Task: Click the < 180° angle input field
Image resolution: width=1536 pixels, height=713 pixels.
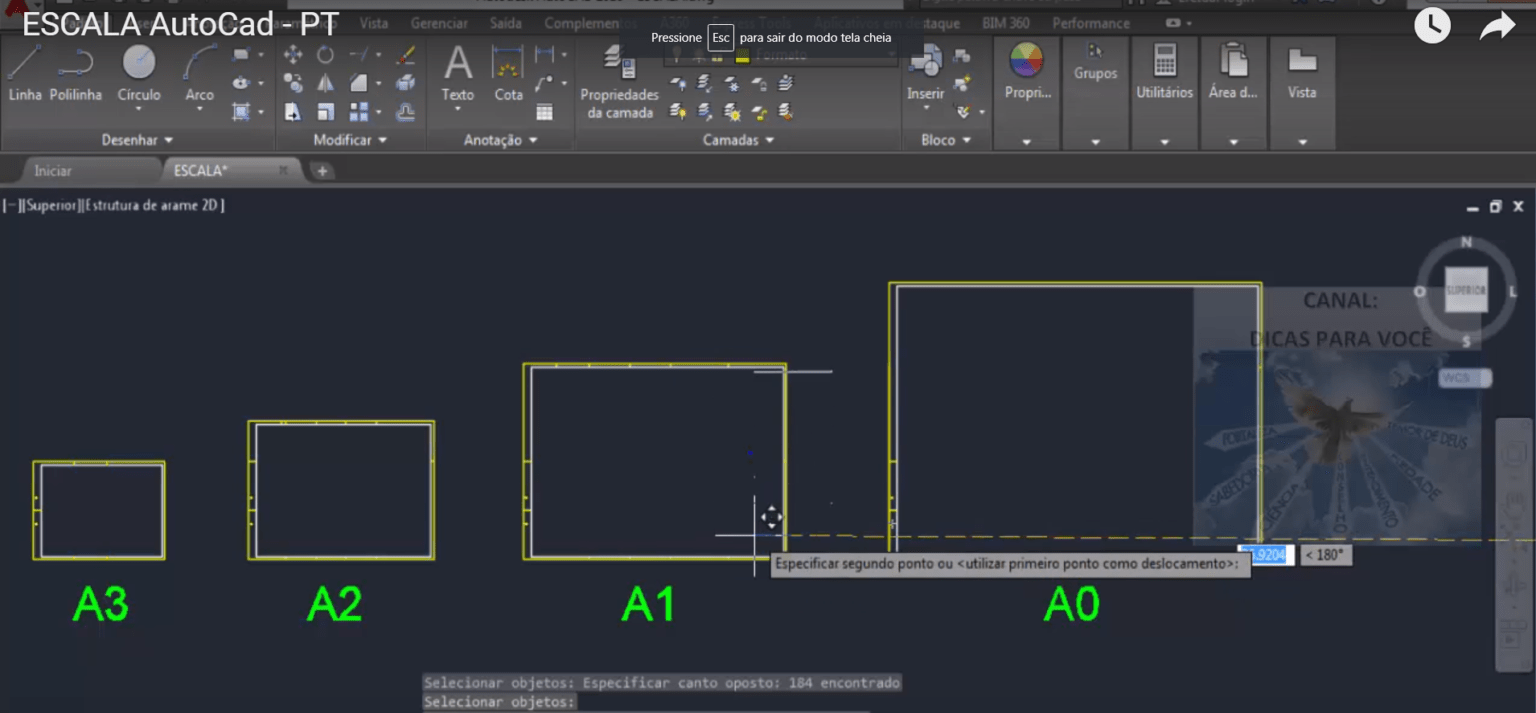Action: coord(1326,555)
